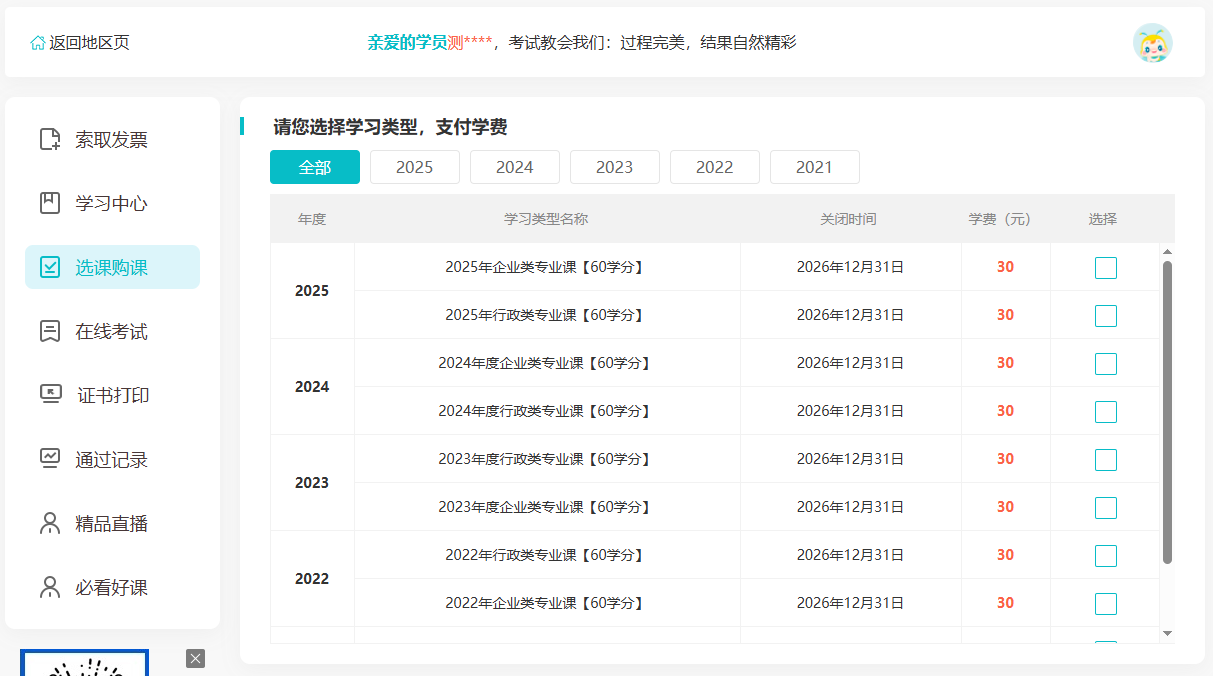Click the 证书打印 monitor icon

point(50,395)
